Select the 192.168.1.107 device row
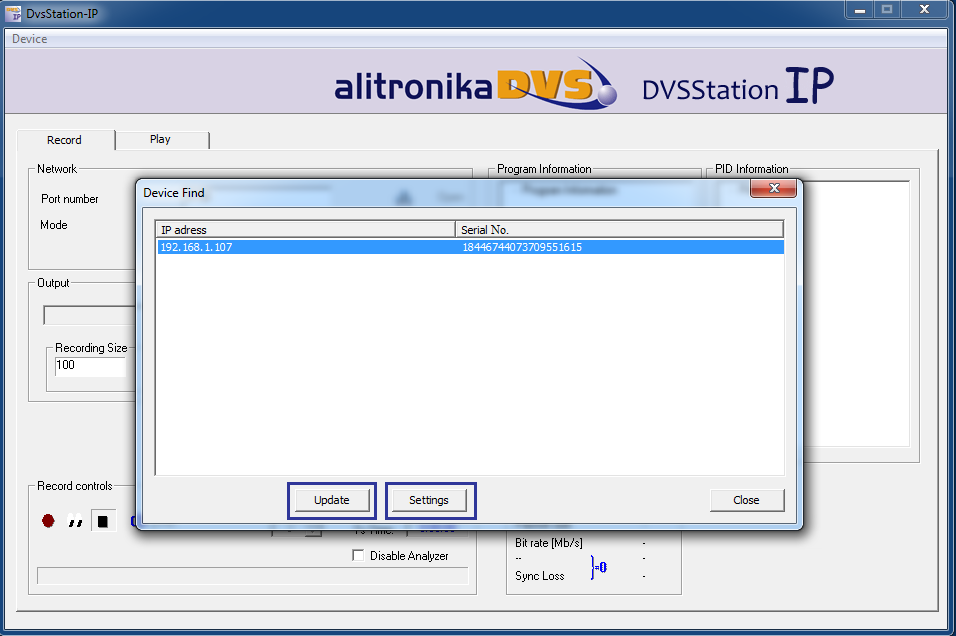 (300, 247)
